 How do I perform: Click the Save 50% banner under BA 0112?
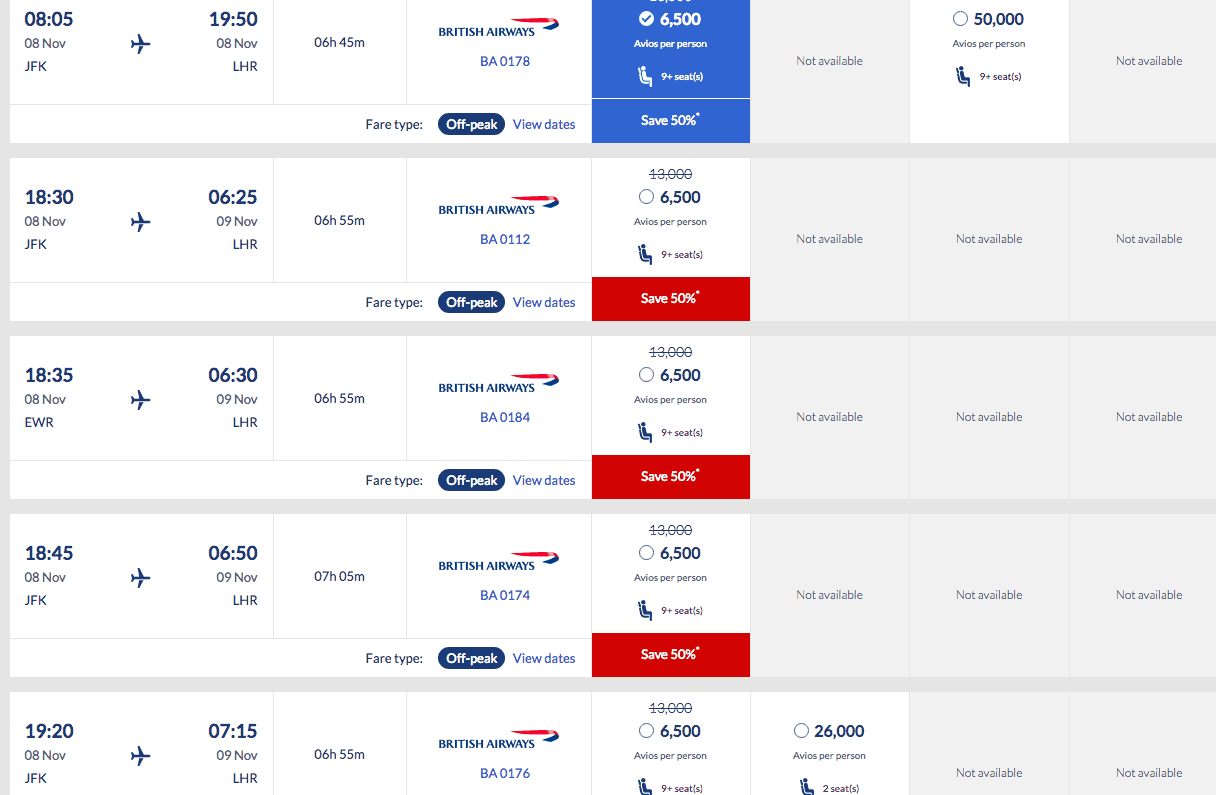670,299
